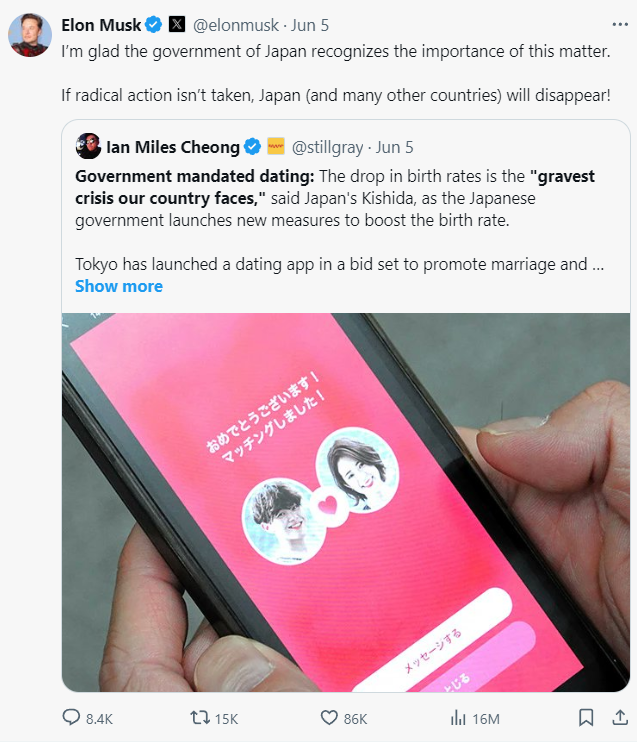Click Elon Musk's blue verified badge

[x=153, y=24]
